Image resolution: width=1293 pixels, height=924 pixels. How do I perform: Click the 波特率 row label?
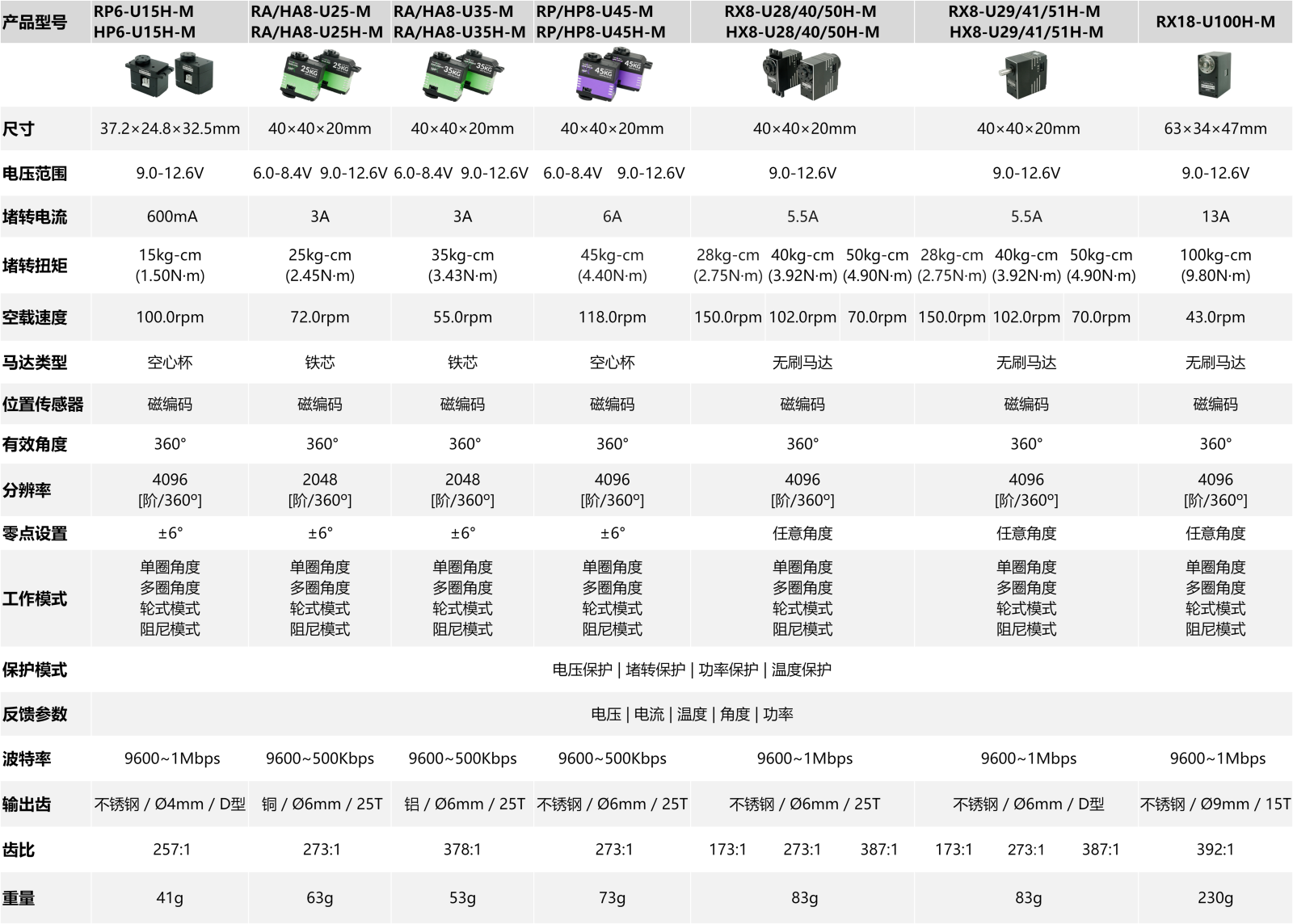click(x=27, y=758)
